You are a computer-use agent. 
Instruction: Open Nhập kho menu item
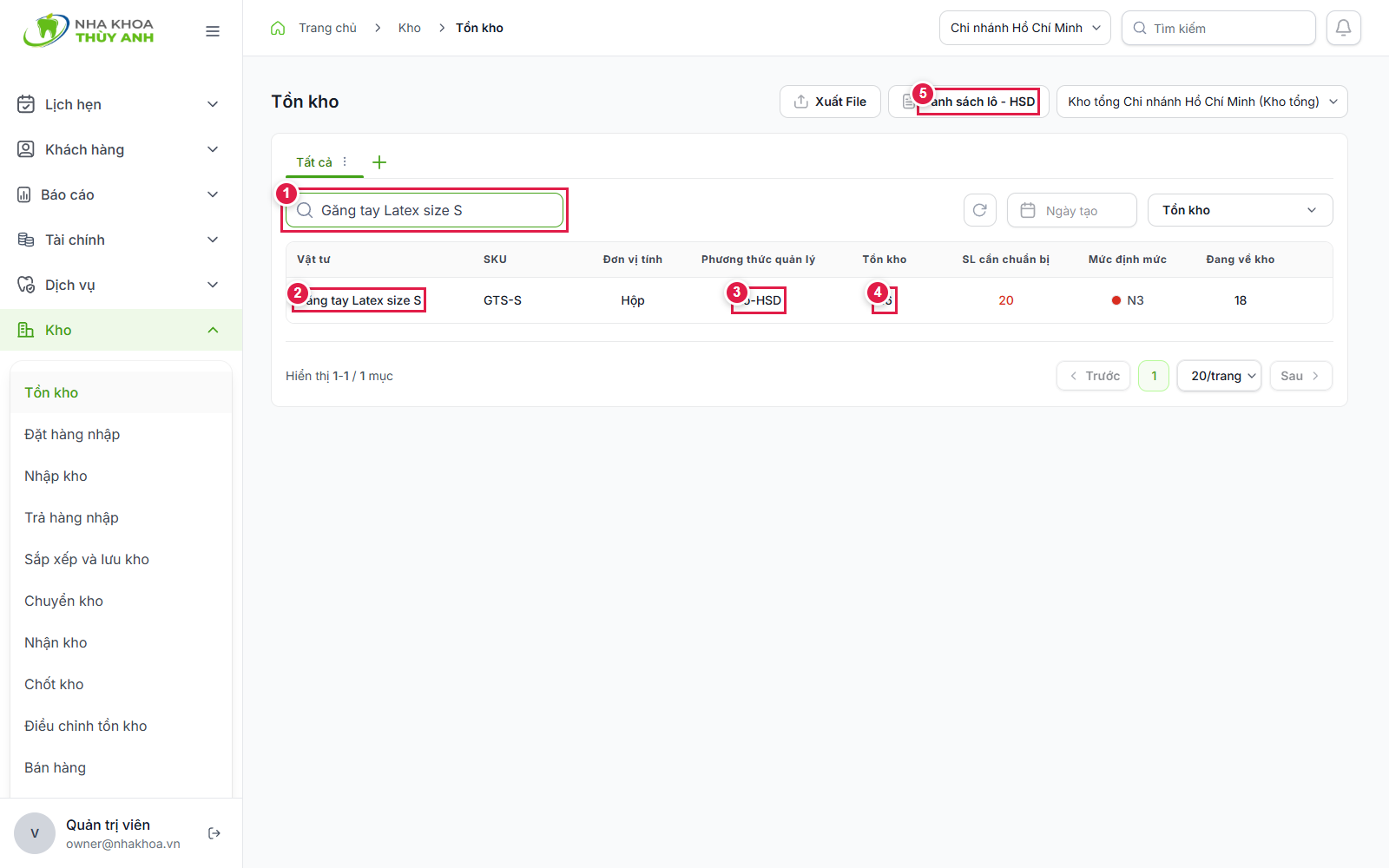121,476
